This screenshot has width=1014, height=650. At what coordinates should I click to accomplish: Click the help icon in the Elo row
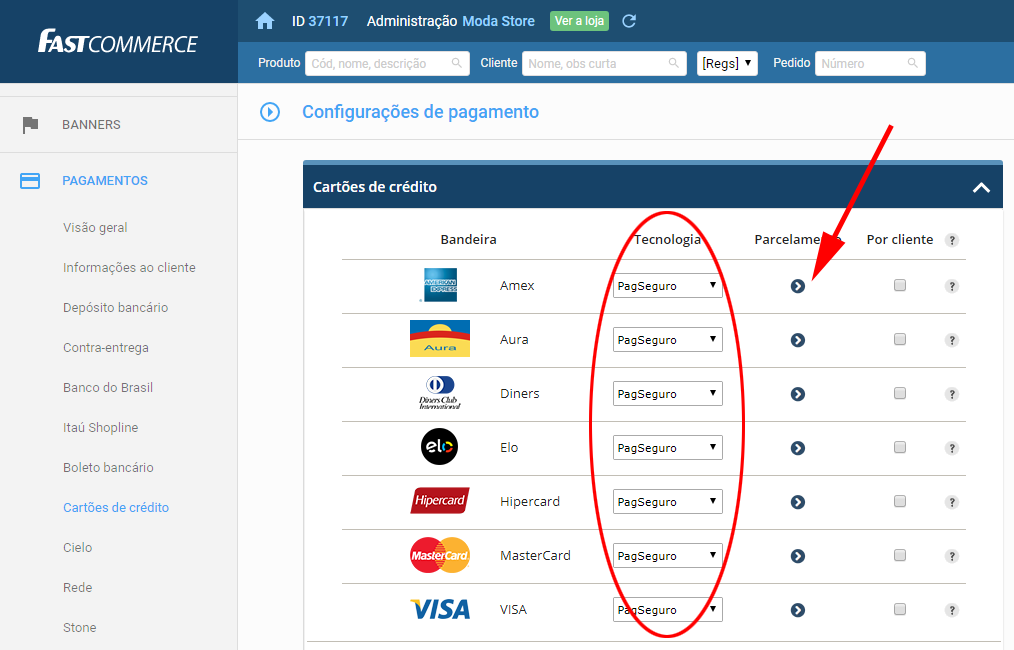point(951,448)
